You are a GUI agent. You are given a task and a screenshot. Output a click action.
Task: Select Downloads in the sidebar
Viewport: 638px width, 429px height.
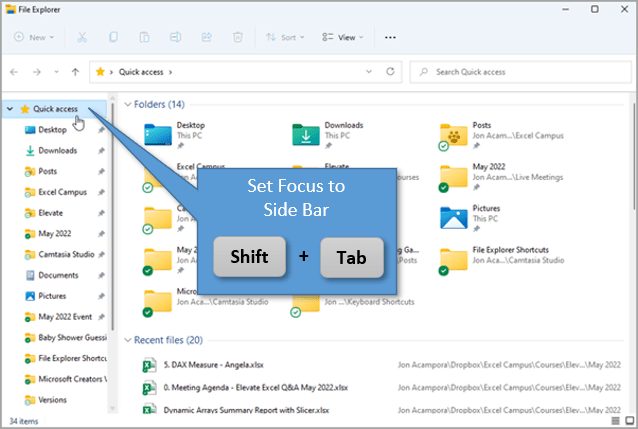57,150
